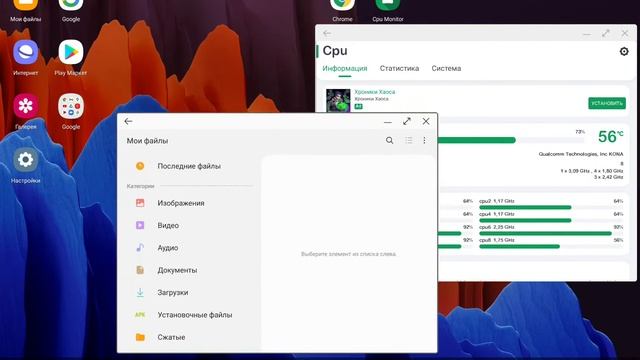Install the advertised Хроники Хаоса game
640x360 pixels.
[x=607, y=103]
